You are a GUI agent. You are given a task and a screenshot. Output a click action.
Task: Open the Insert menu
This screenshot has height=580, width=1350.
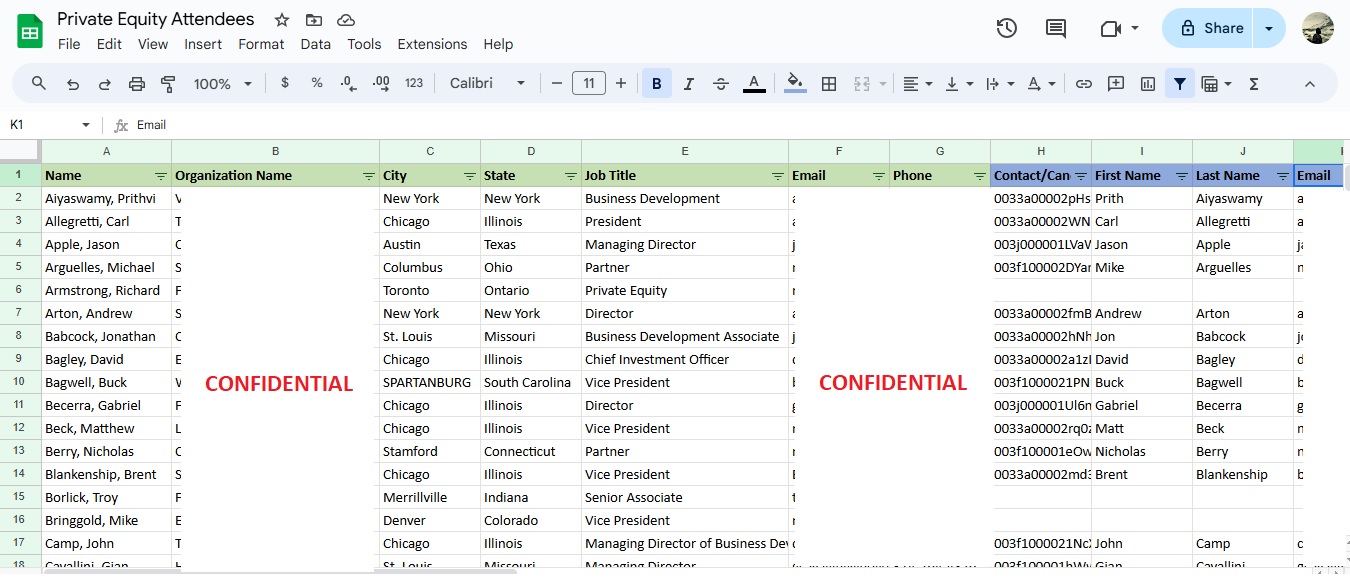click(x=203, y=44)
